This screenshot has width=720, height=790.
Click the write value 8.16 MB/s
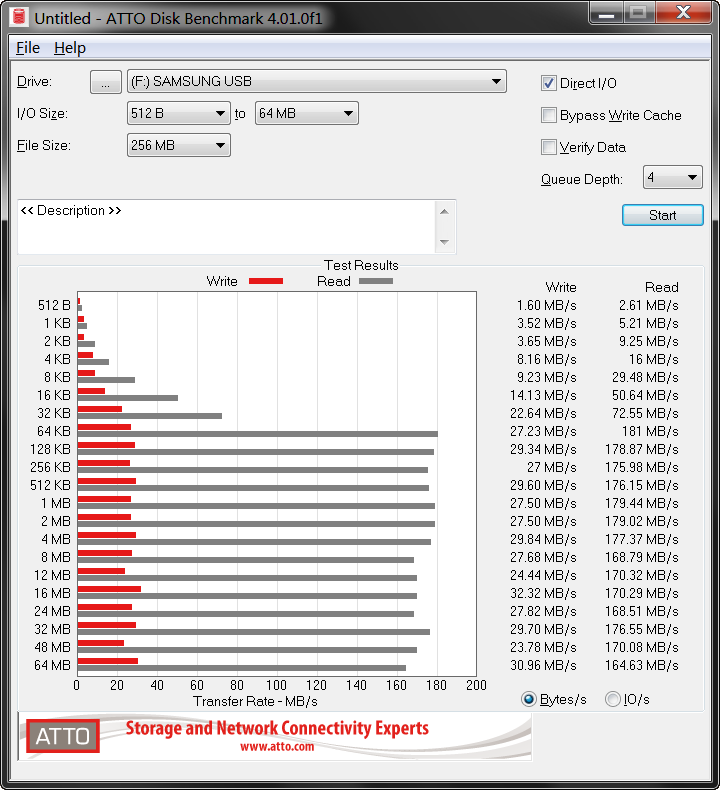coord(547,359)
